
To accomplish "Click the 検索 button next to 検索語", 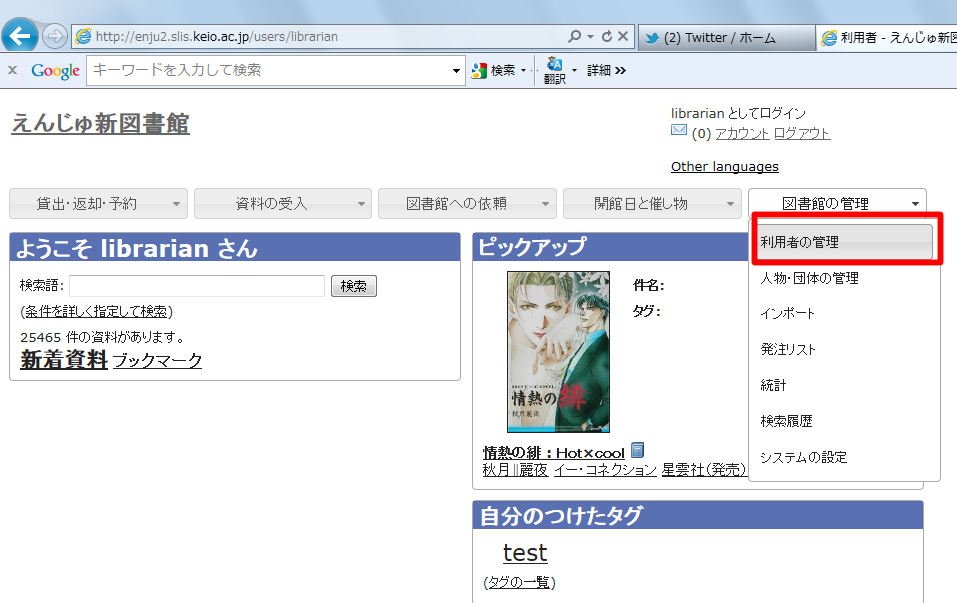I will point(354,286).
